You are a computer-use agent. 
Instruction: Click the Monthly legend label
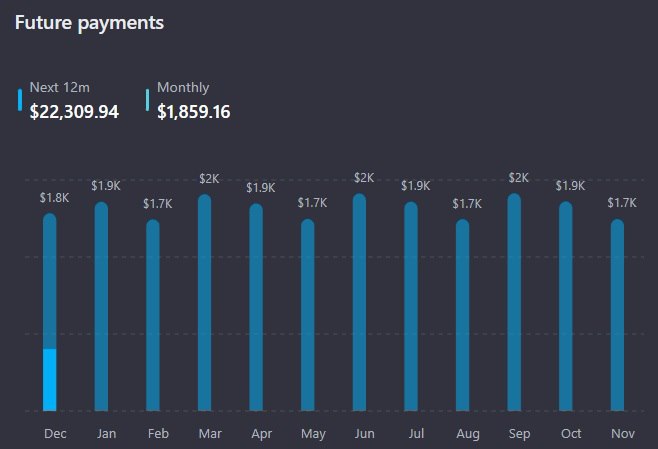click(183, 88)
